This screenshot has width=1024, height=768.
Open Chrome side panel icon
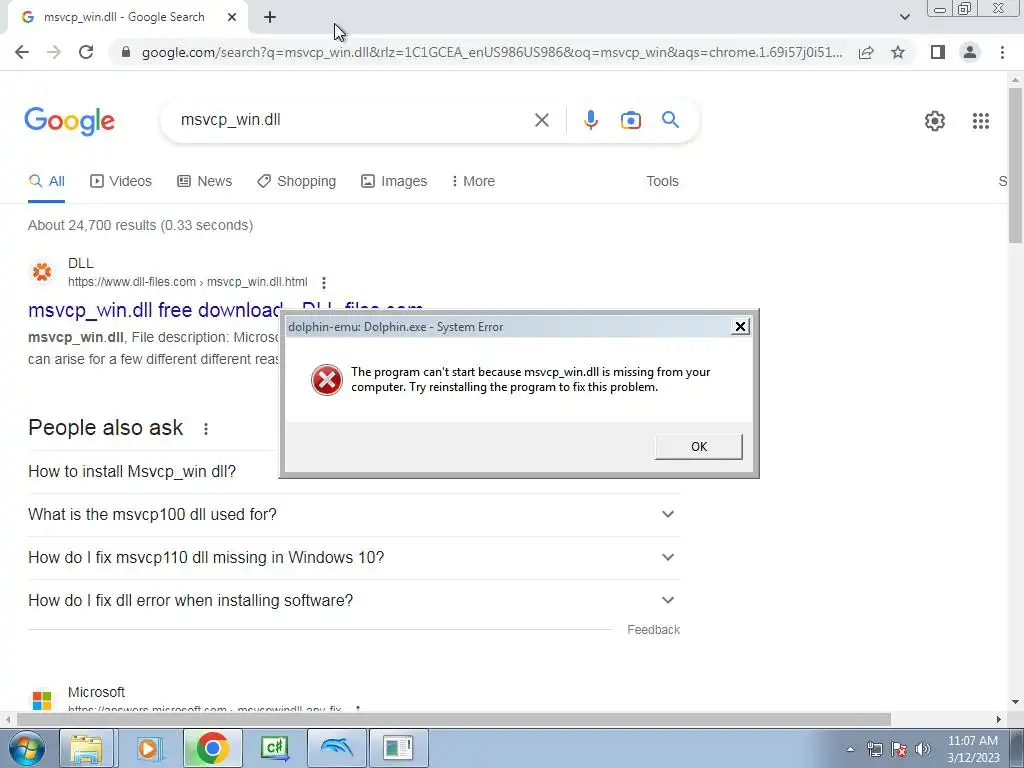tap(938, 52)
